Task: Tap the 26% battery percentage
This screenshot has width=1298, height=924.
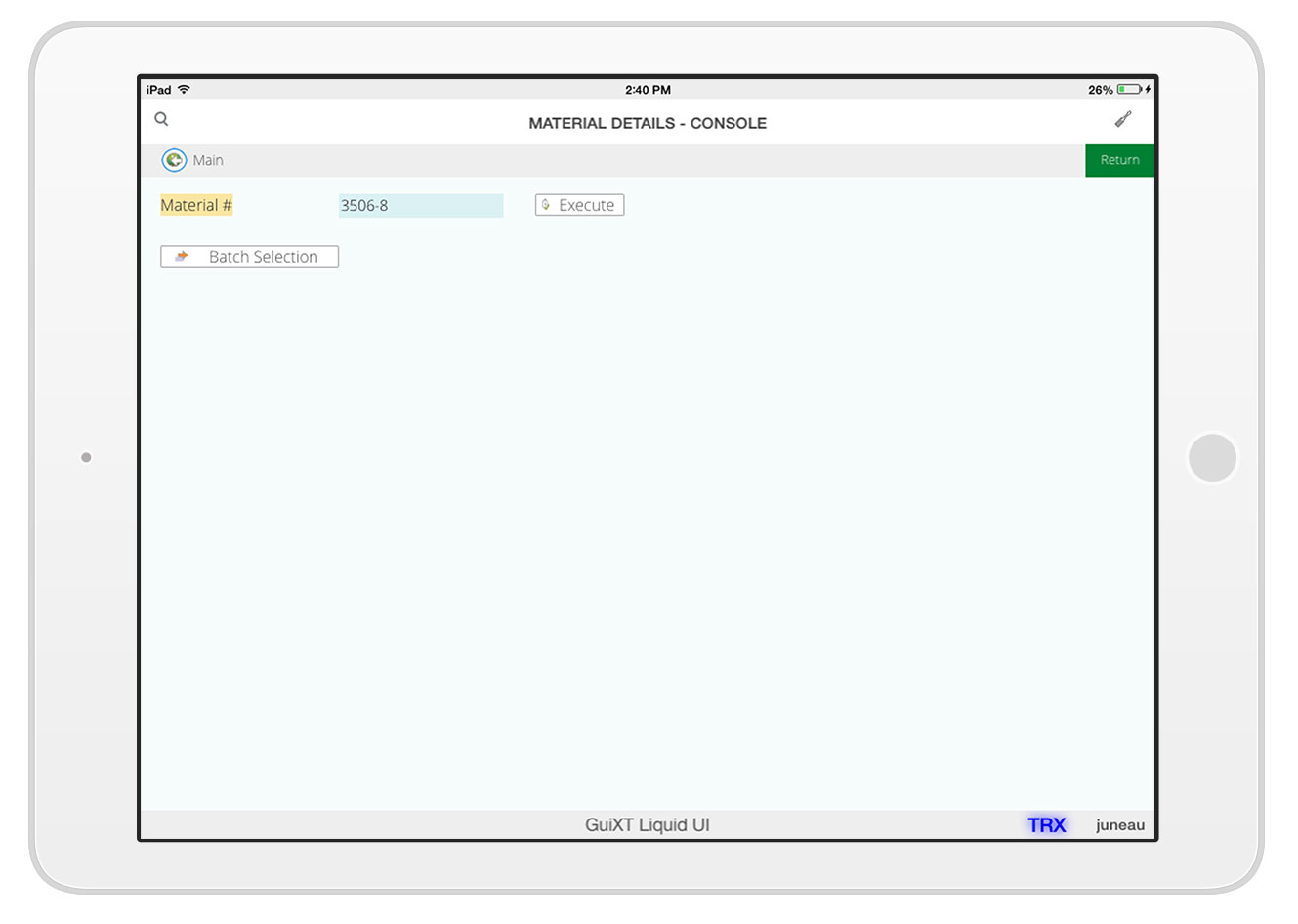Action: point(1100,90)
